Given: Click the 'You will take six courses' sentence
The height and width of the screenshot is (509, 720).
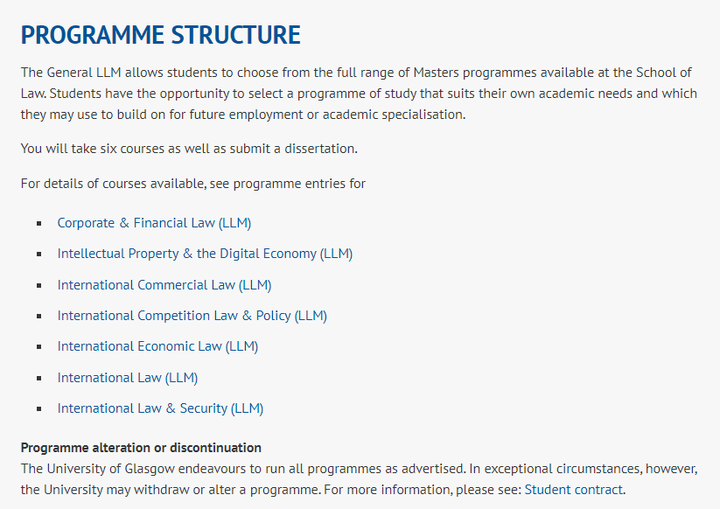Looking at the screenshot, I should (189, 149).
